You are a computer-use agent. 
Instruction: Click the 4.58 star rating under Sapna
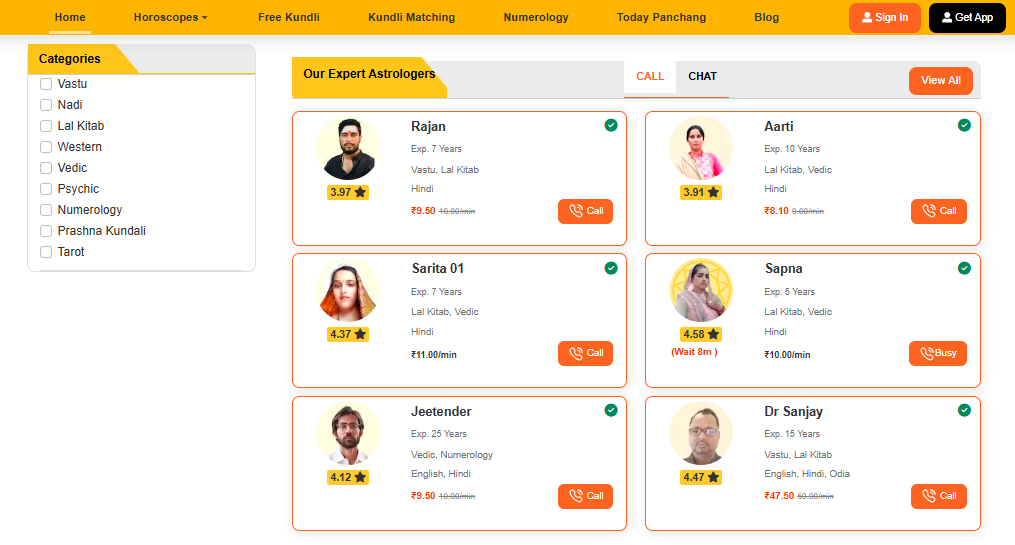[701, 334]
